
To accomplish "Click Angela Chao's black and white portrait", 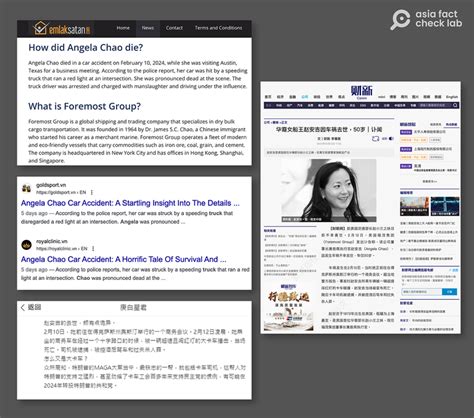I will [x=329, y=190].
